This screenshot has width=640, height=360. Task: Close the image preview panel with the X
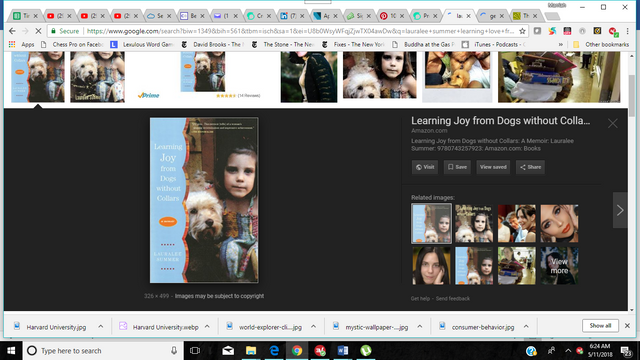pyautogui.click(x=613, y=123)
